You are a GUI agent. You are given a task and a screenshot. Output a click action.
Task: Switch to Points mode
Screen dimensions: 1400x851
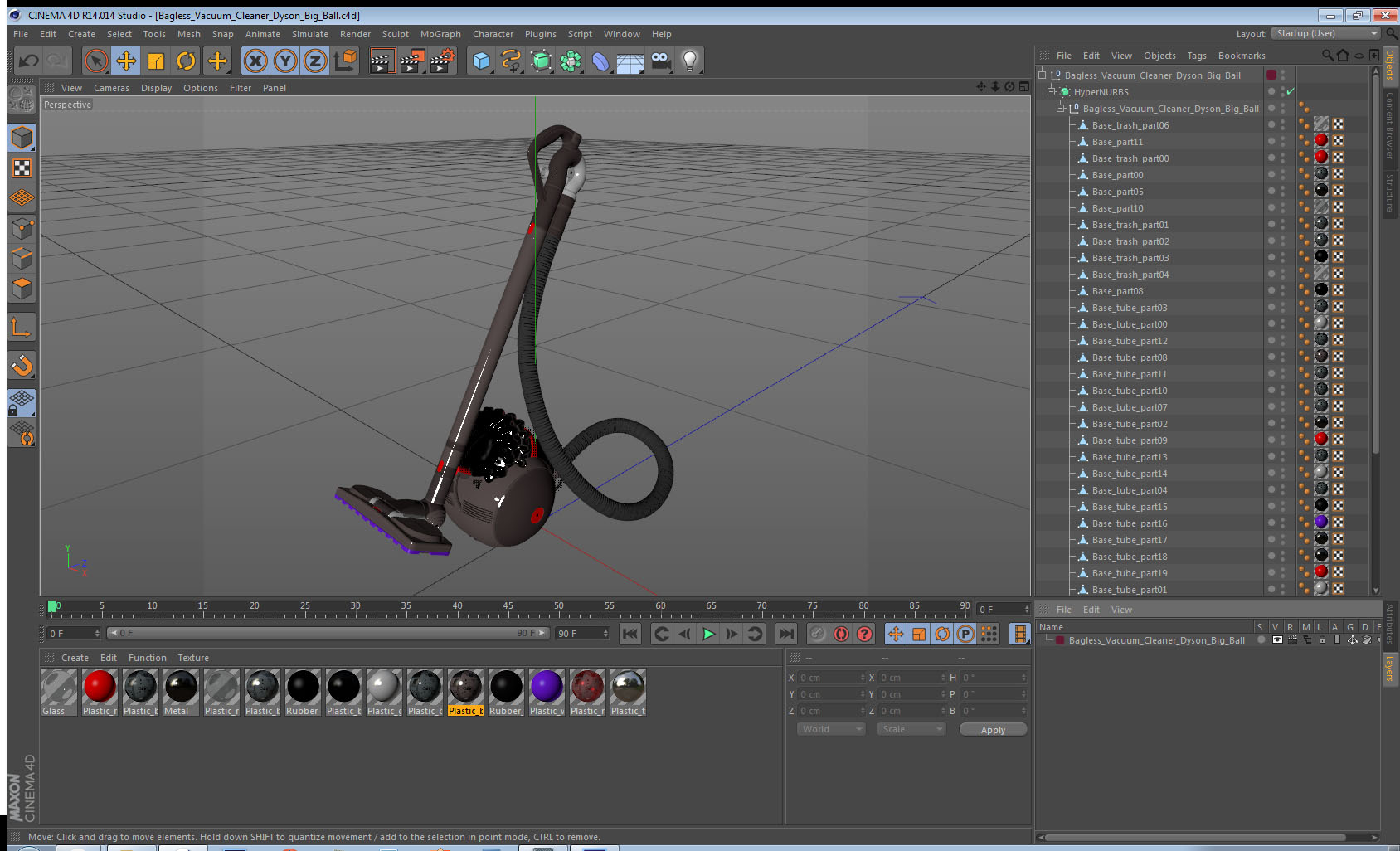click(22, 228)
